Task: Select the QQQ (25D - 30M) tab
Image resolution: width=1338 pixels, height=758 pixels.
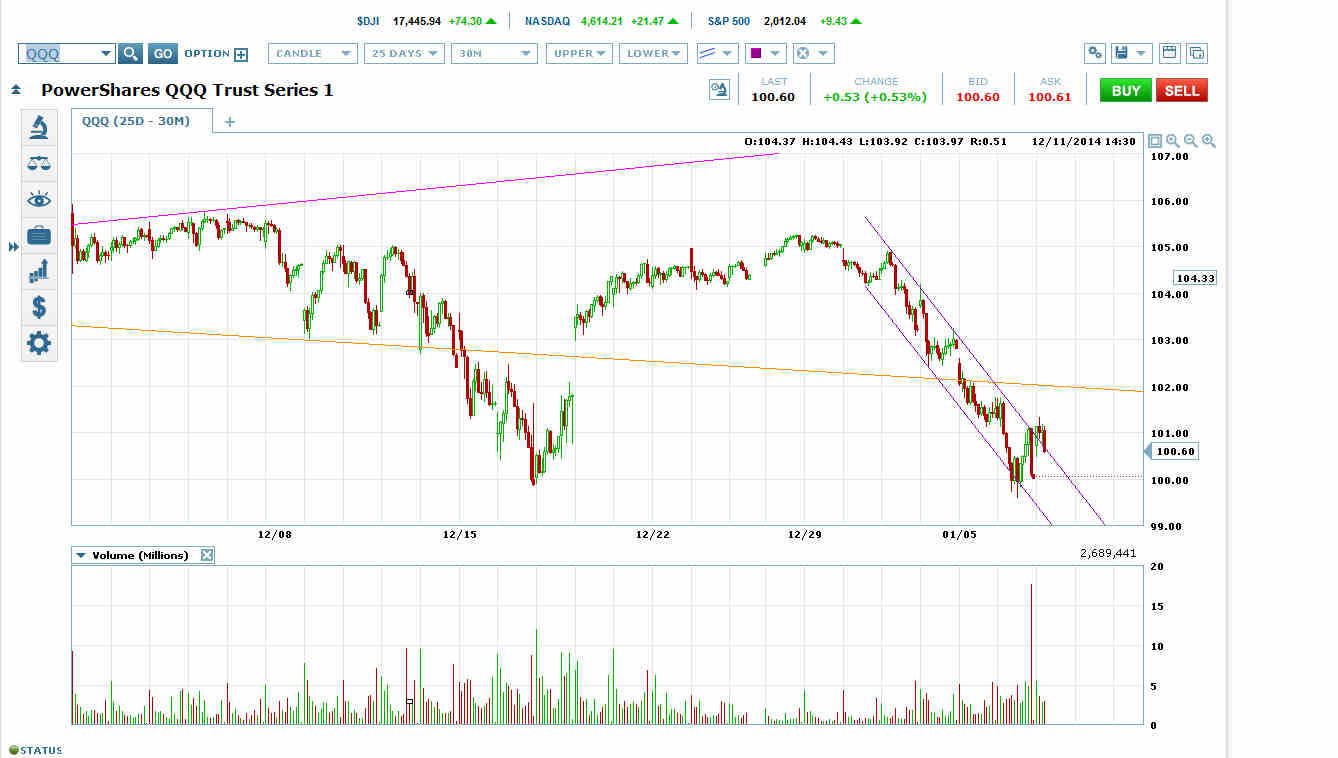Action: coord(142,121)
